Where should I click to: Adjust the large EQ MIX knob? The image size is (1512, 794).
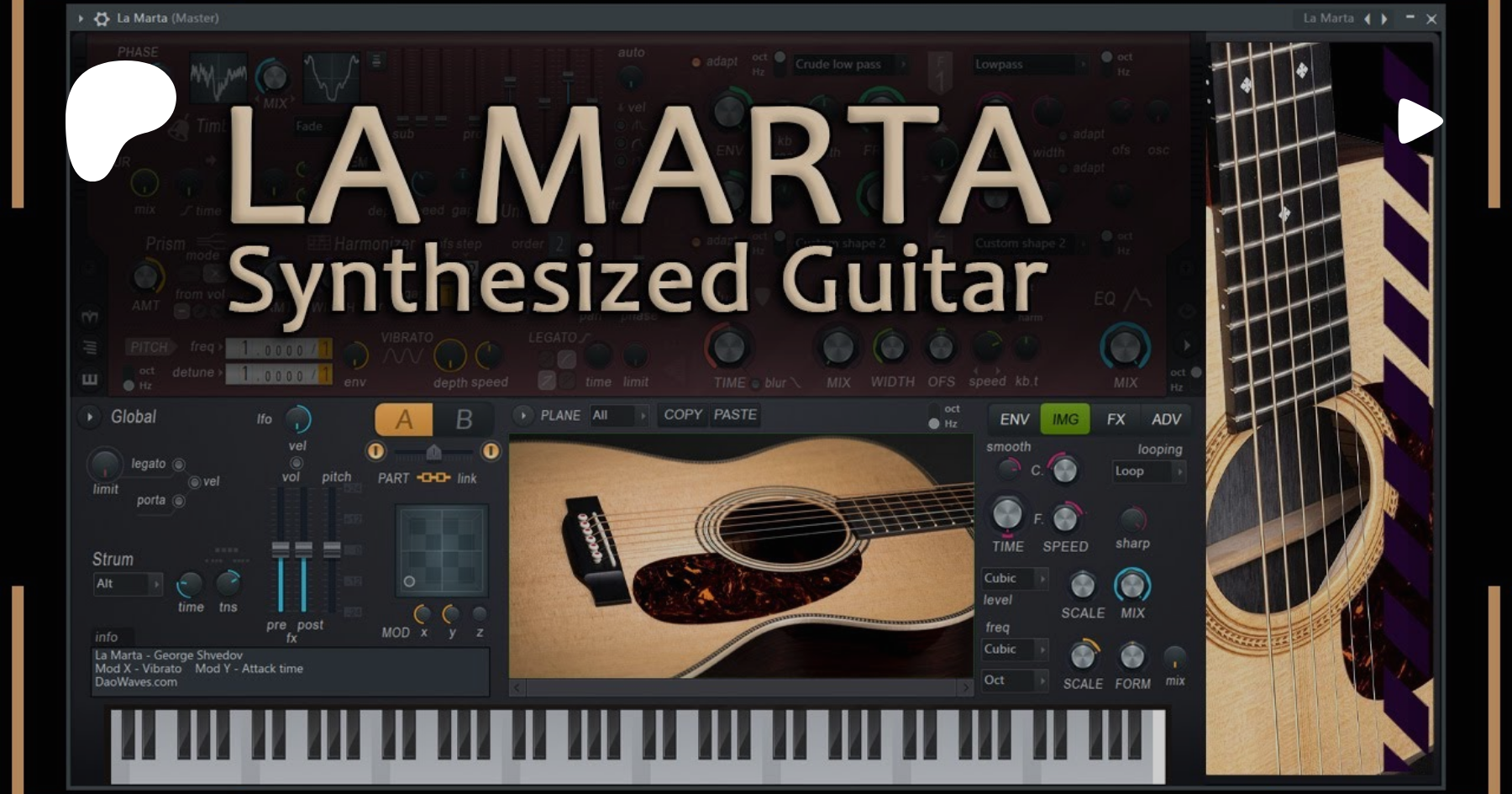pos(1125,346)
